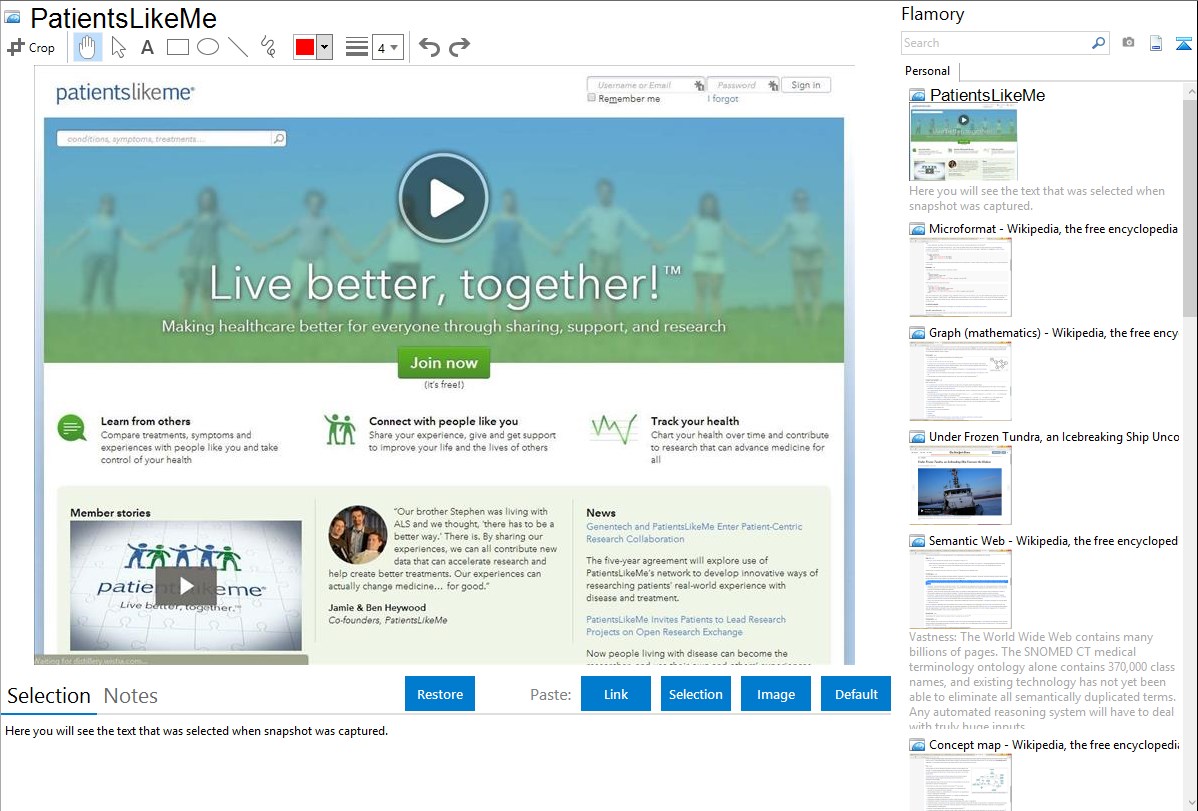Click the Track your health chart icon
This screenshot has width=1198, height=811.
click(614, 430)
